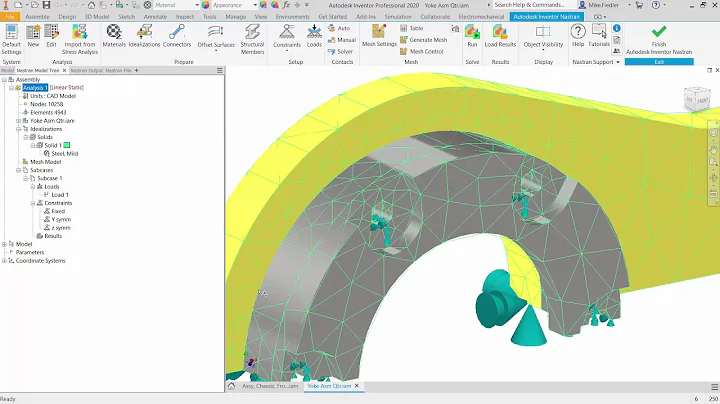Collapse the Solids tree node
This screenshot has height=404, width=720.
[x=26, y=137]
